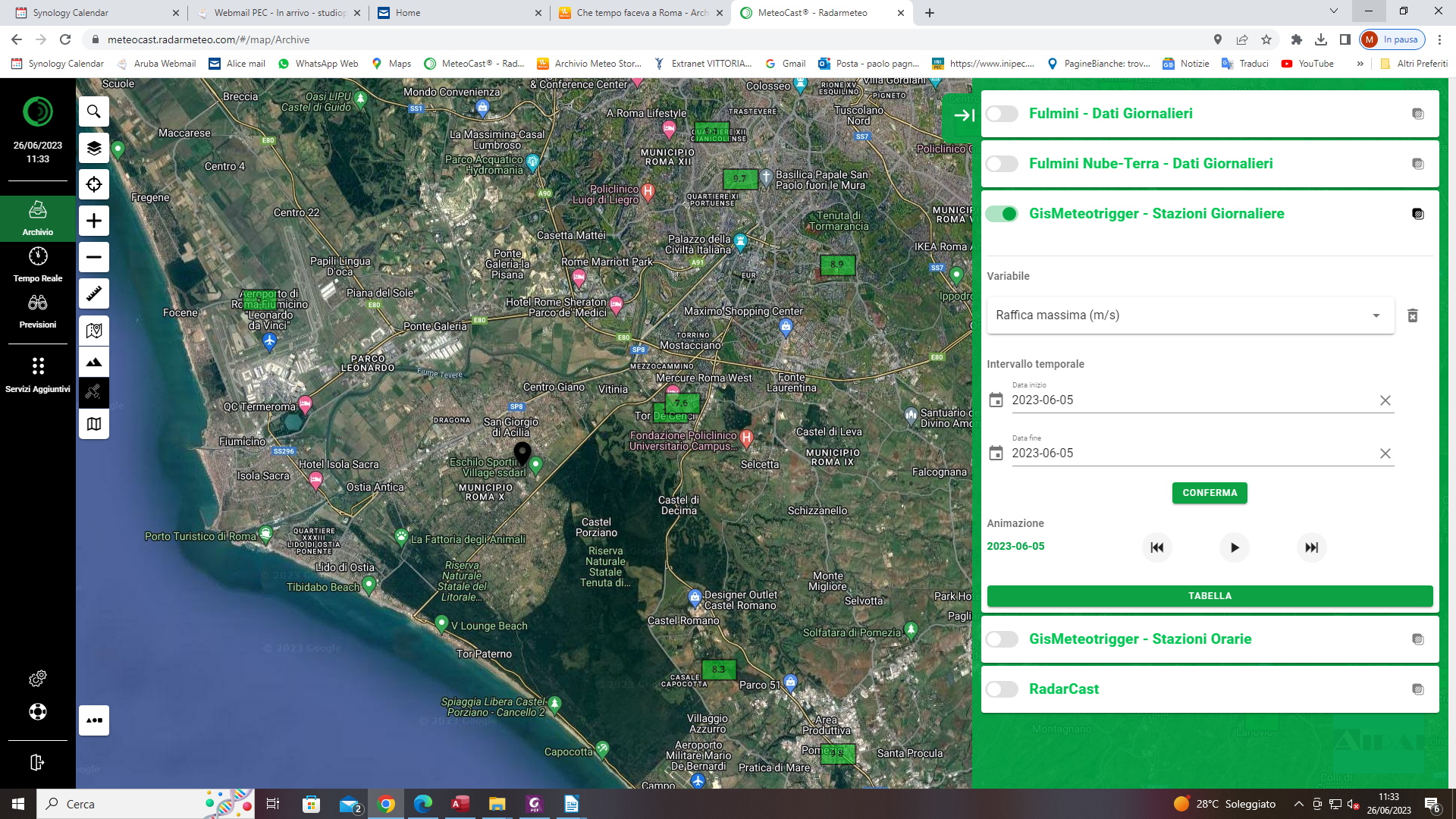This screenshot has width=1456, height=819.
Task: Select the ruler measurement tool
Action: tap(94, 293)
